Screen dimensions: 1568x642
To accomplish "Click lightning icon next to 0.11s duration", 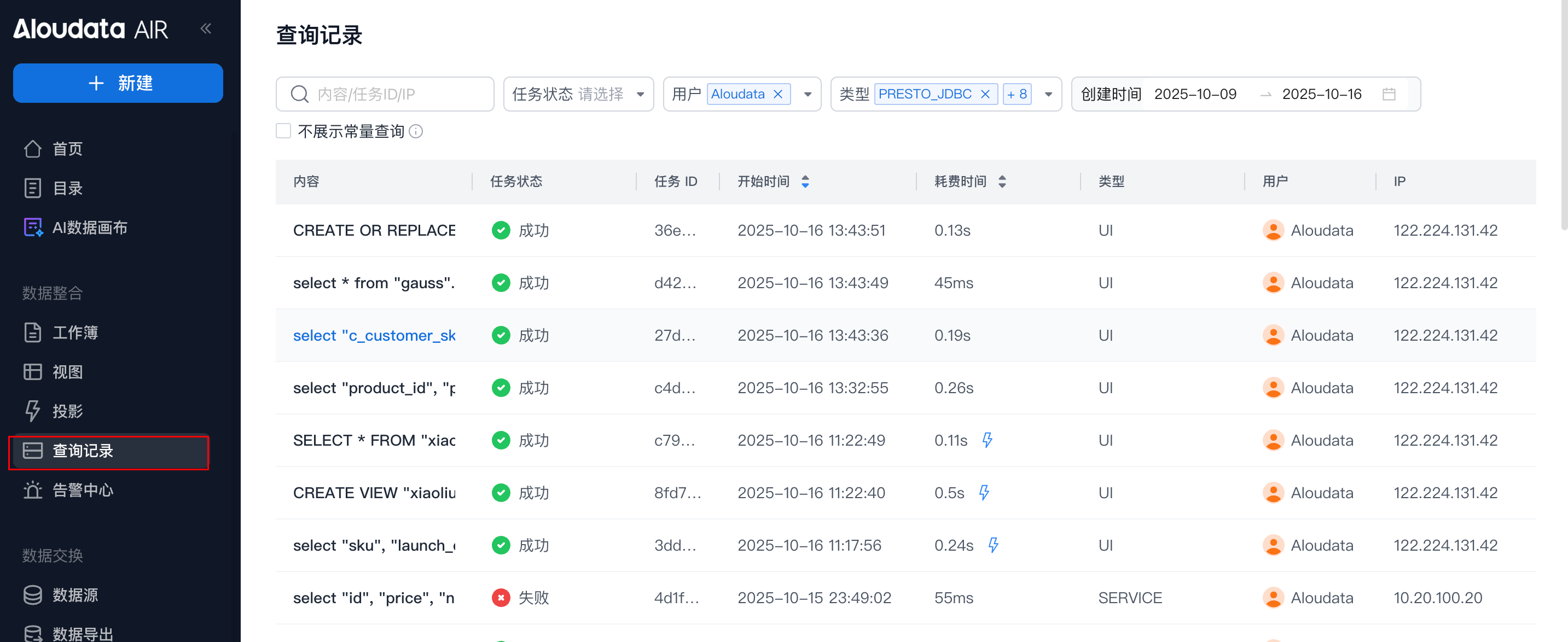I will pos(986,440).
